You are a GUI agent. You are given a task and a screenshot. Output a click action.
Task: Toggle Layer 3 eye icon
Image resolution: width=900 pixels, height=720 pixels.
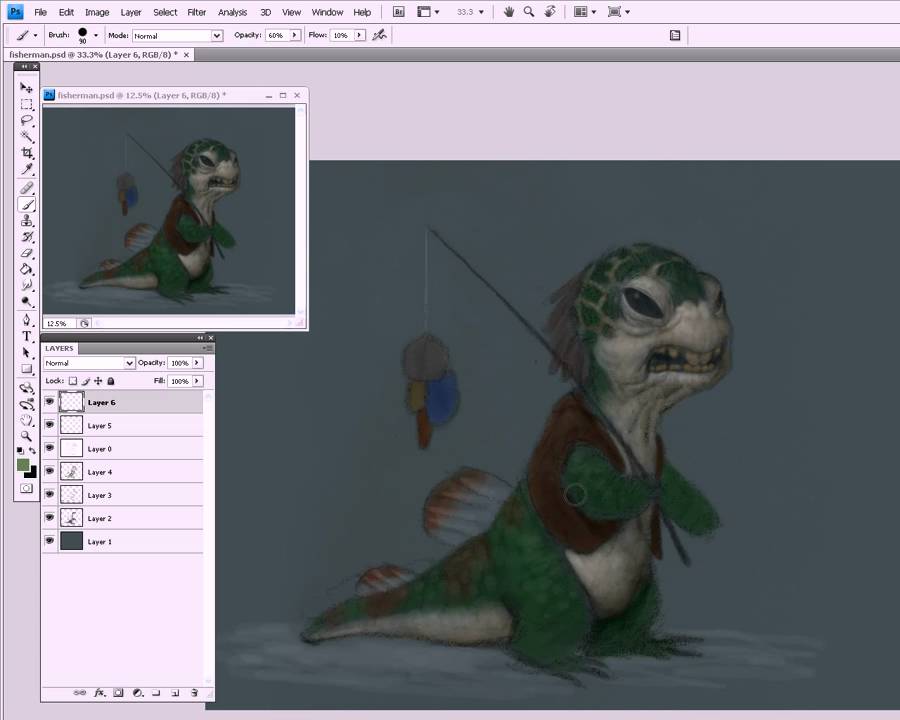coord(49,494)
